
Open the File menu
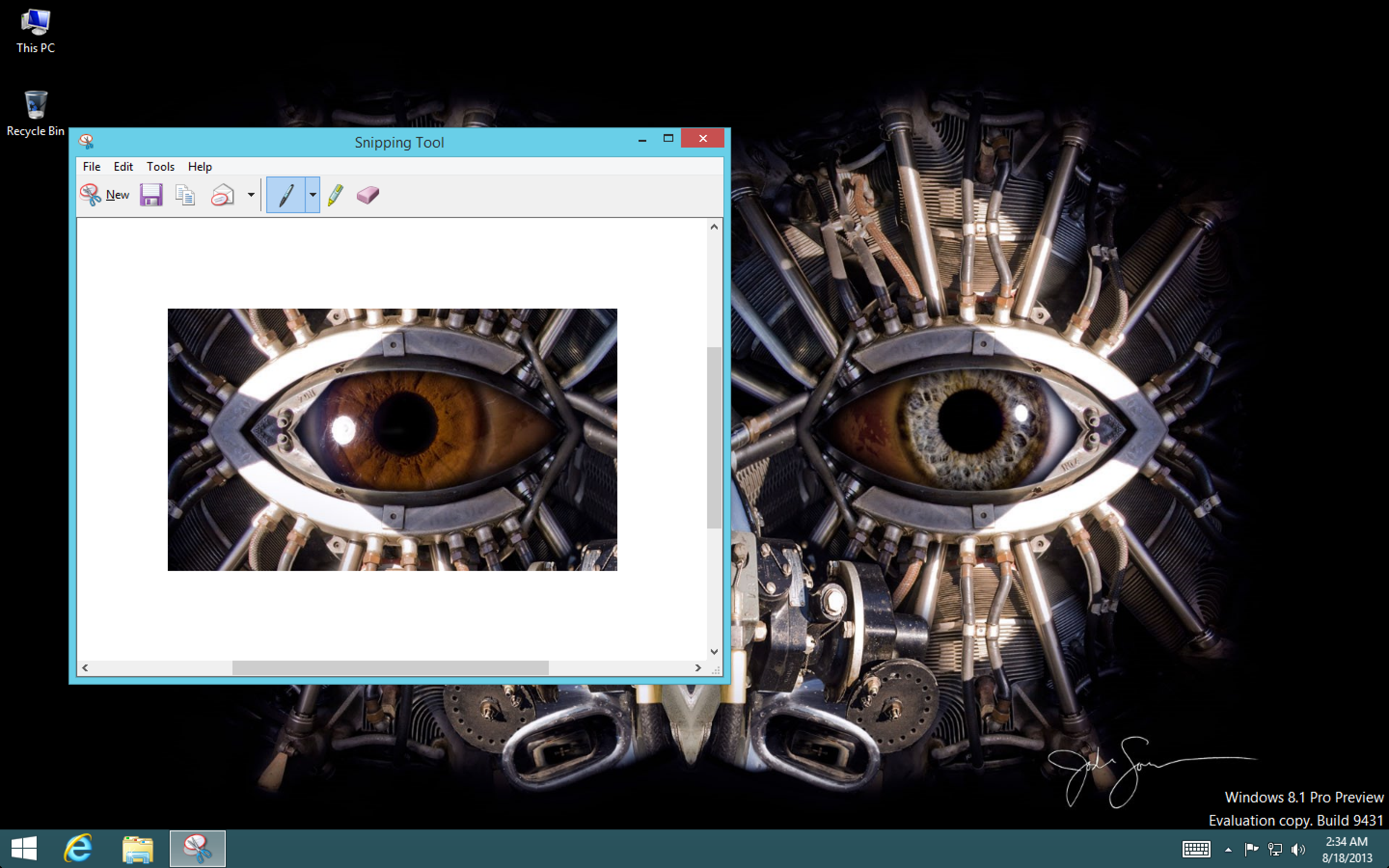(92, 166)
